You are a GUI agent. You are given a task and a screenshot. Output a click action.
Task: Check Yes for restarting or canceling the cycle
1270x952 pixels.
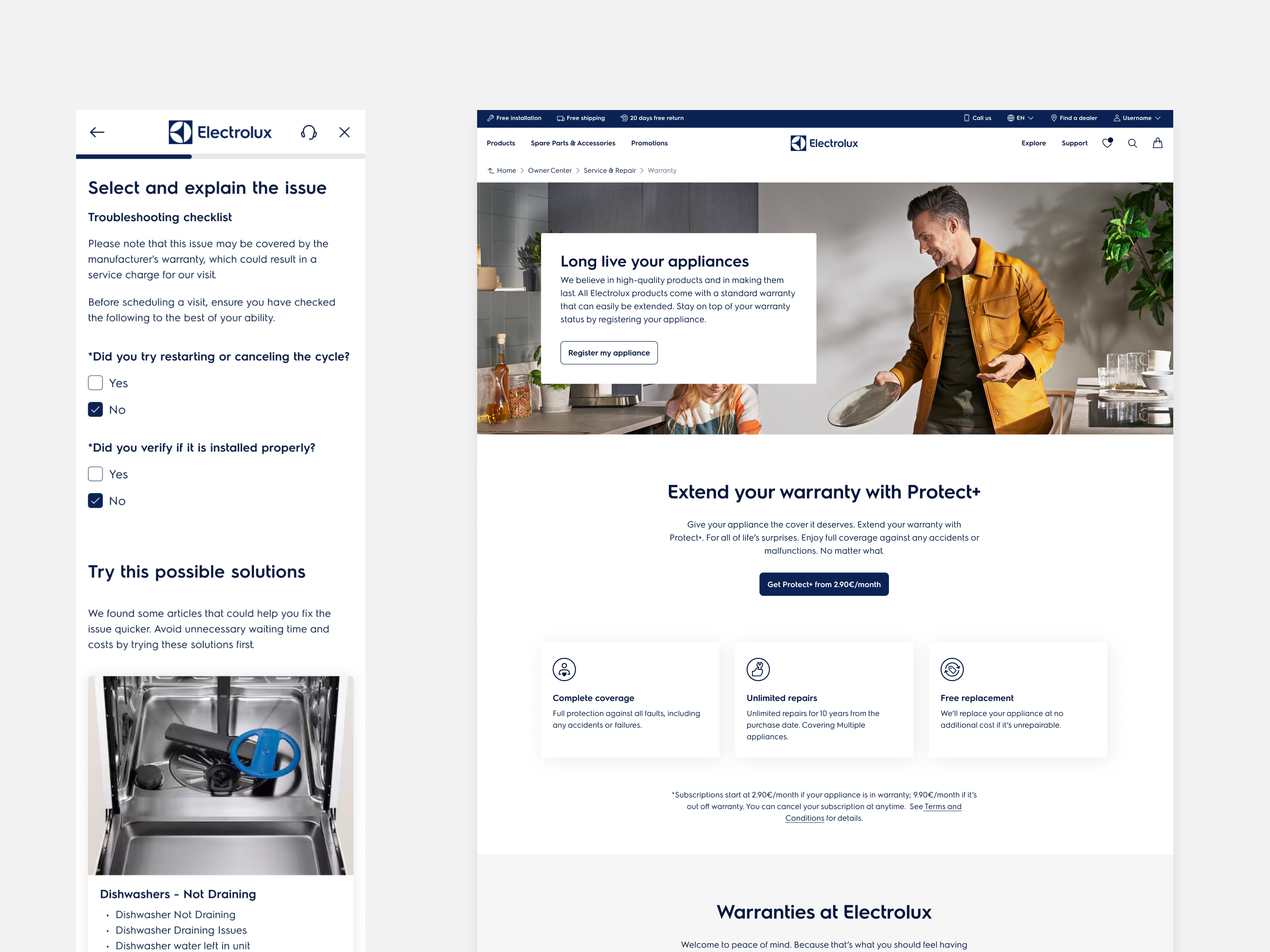tap(95, 383)
